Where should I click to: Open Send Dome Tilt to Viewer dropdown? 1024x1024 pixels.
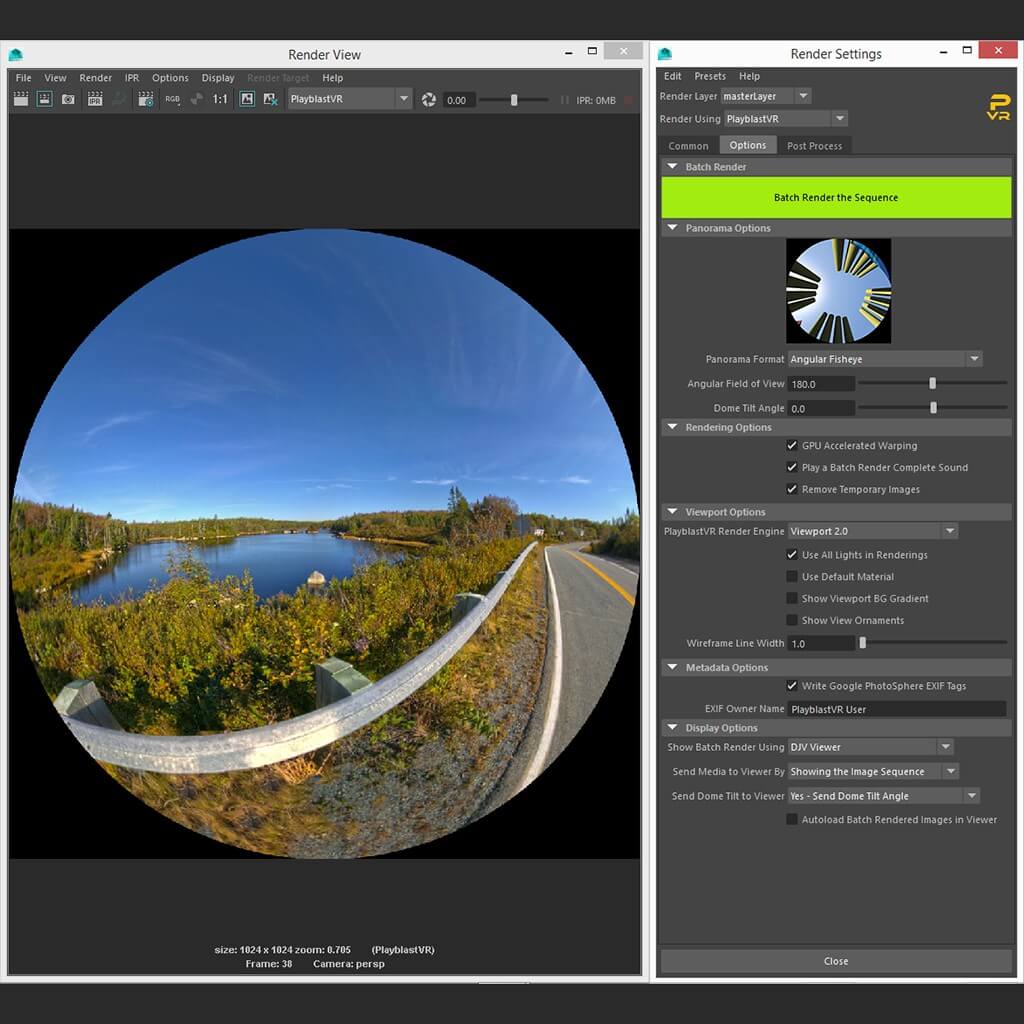(x=884, y=795)
